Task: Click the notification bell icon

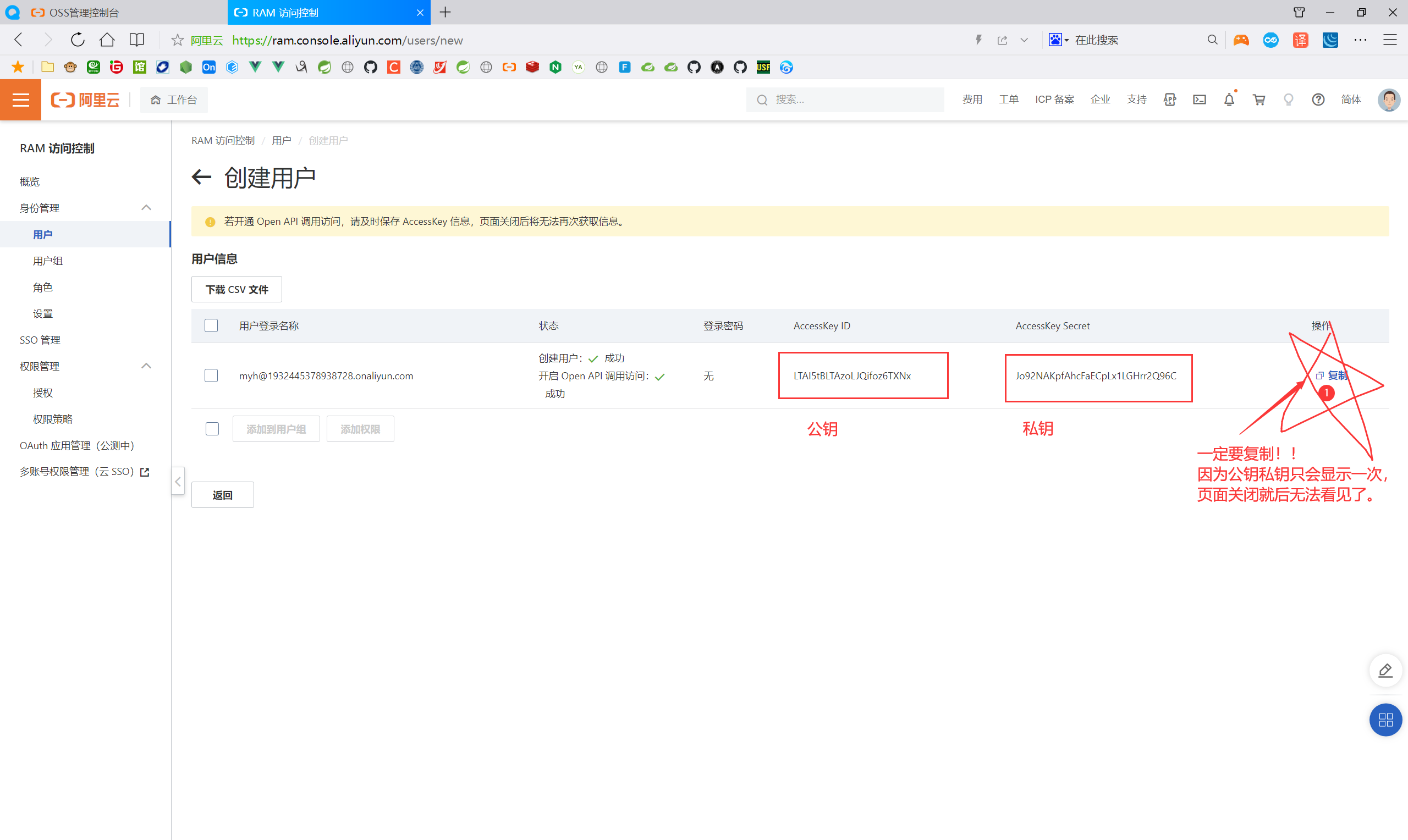Action: coord(1229,100)
